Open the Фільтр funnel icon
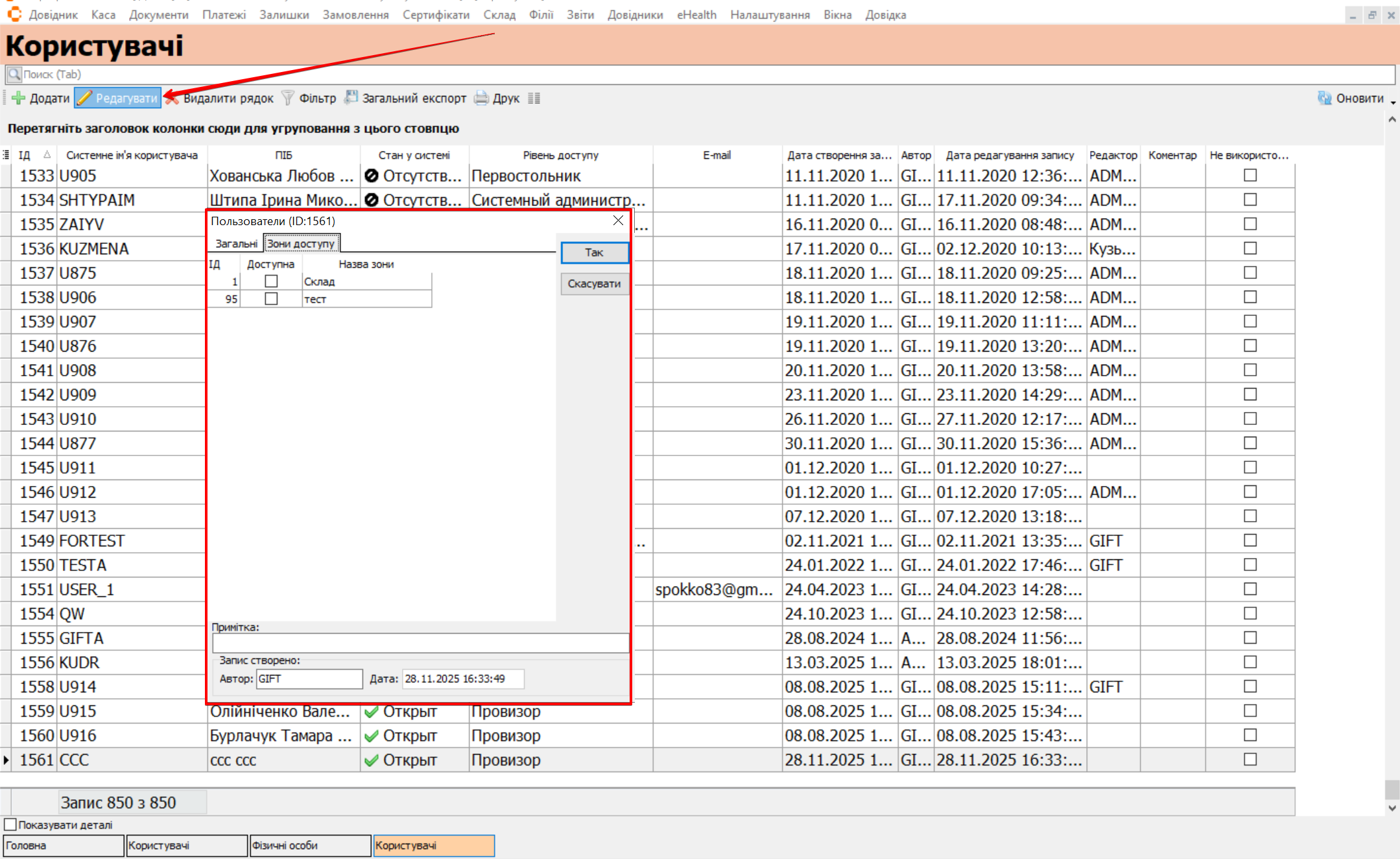 [x=288, y=98]
